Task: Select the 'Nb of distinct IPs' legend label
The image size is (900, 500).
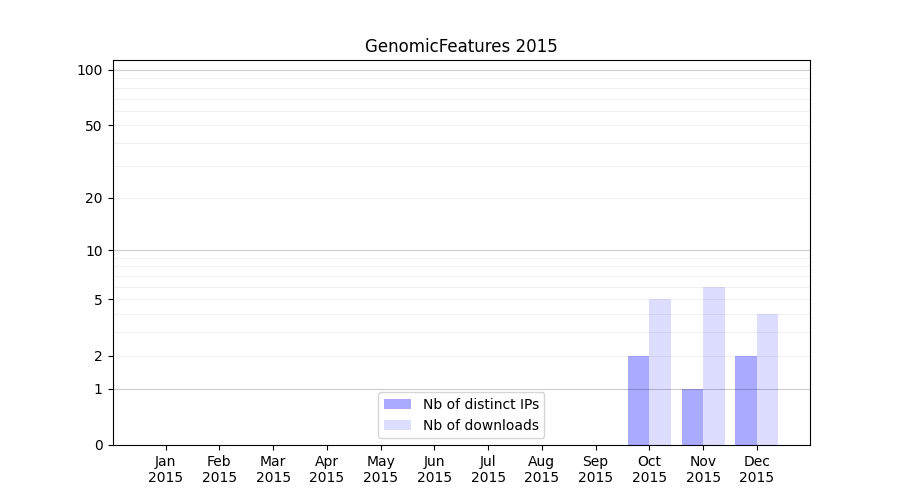Action: coord(481,404)
